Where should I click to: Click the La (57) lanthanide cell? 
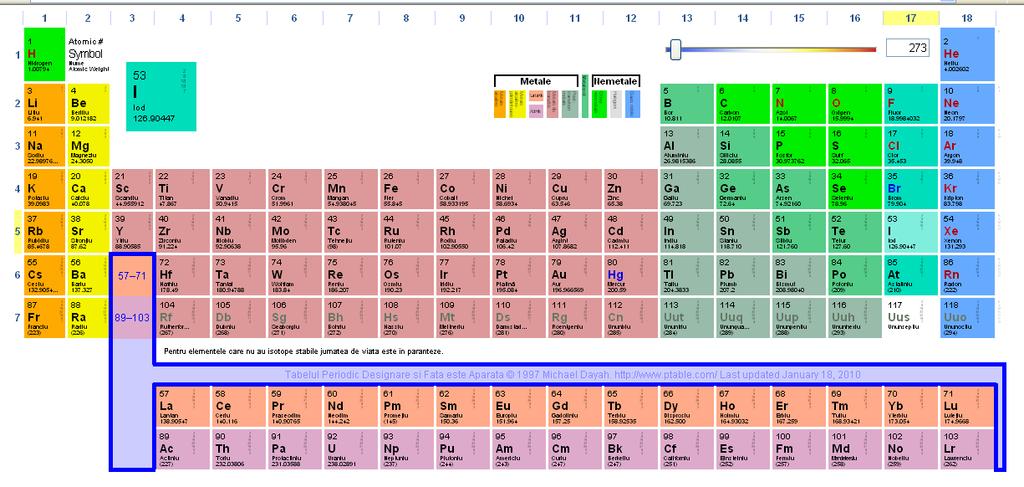pyautogui.click(x=182, y=406)
